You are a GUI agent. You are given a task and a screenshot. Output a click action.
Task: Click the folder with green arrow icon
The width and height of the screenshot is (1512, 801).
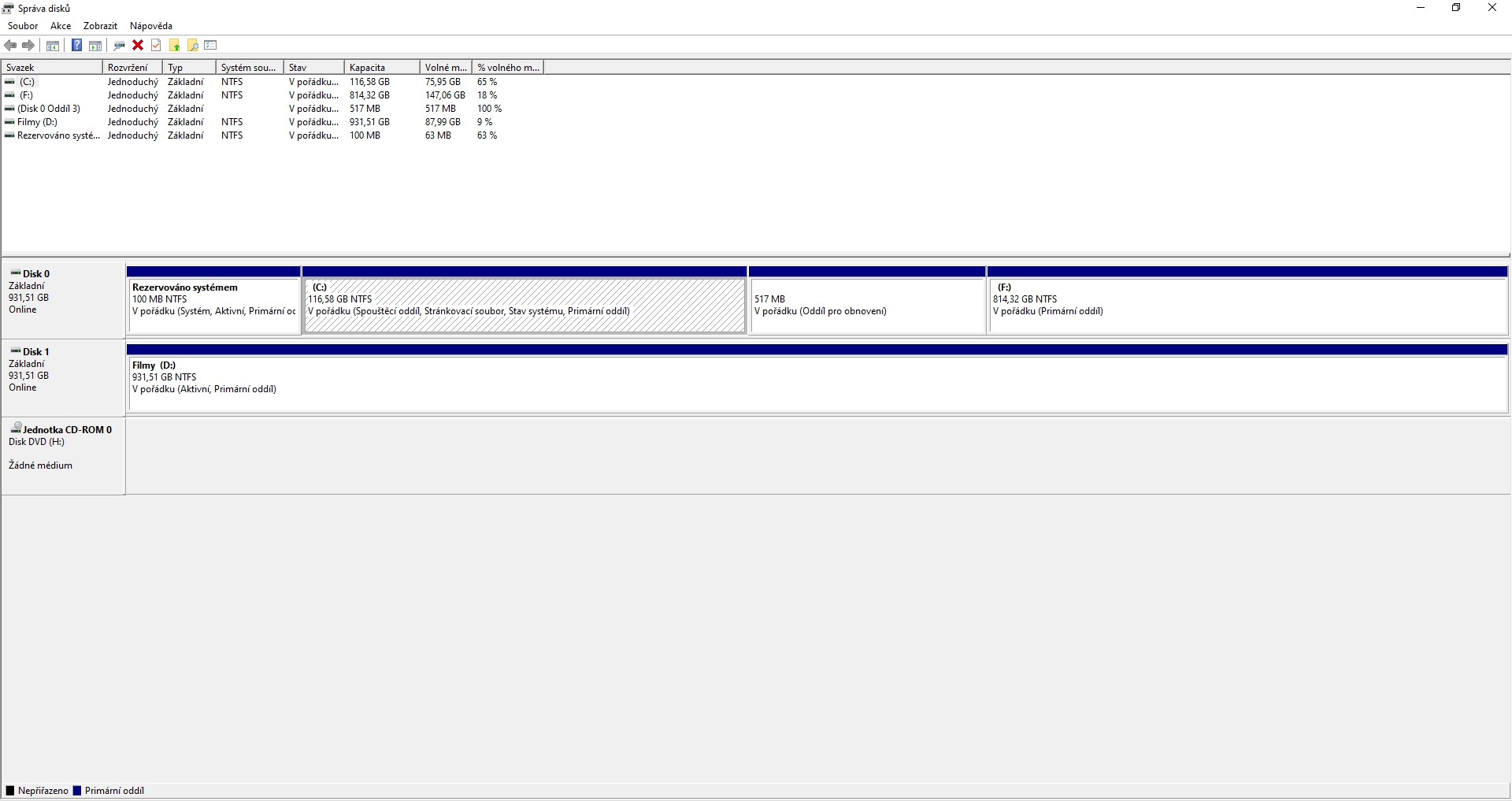click(x=175, y=46)
